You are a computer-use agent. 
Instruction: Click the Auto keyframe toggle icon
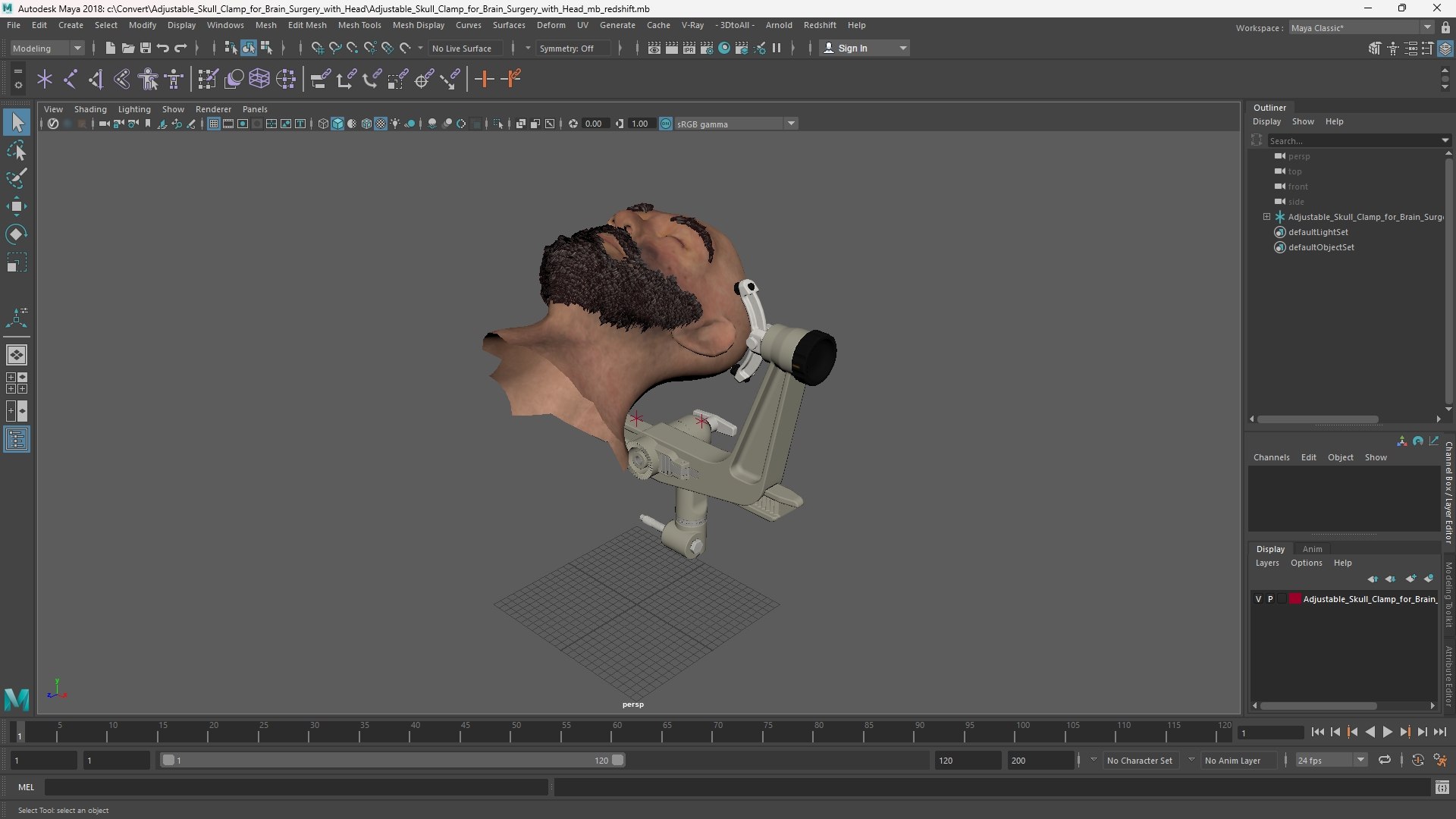(1417, 760)
